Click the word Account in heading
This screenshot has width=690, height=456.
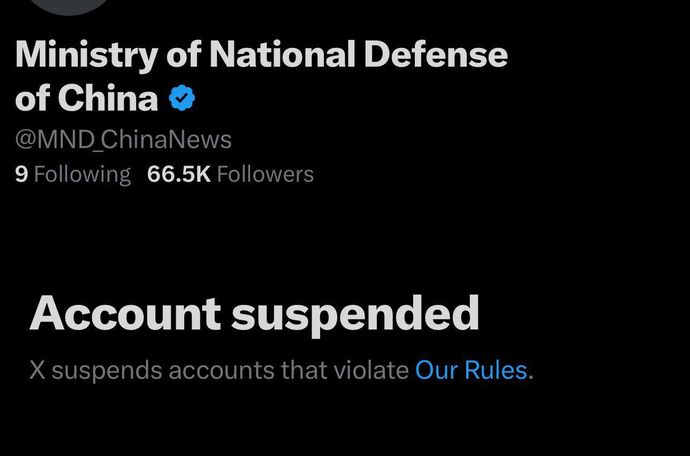click(125, 314)
